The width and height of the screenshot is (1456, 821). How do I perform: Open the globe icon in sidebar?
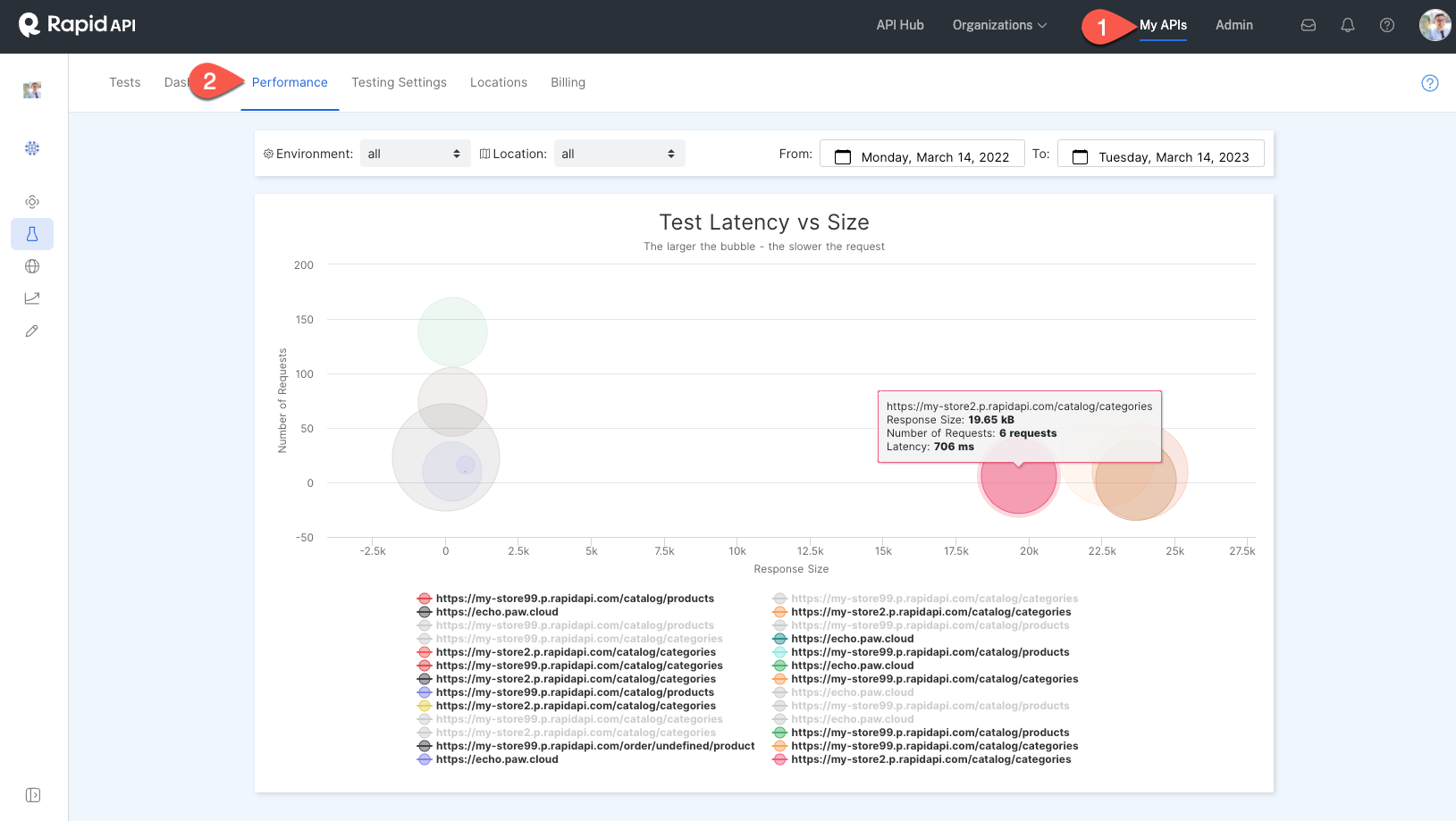click(32, 266)
